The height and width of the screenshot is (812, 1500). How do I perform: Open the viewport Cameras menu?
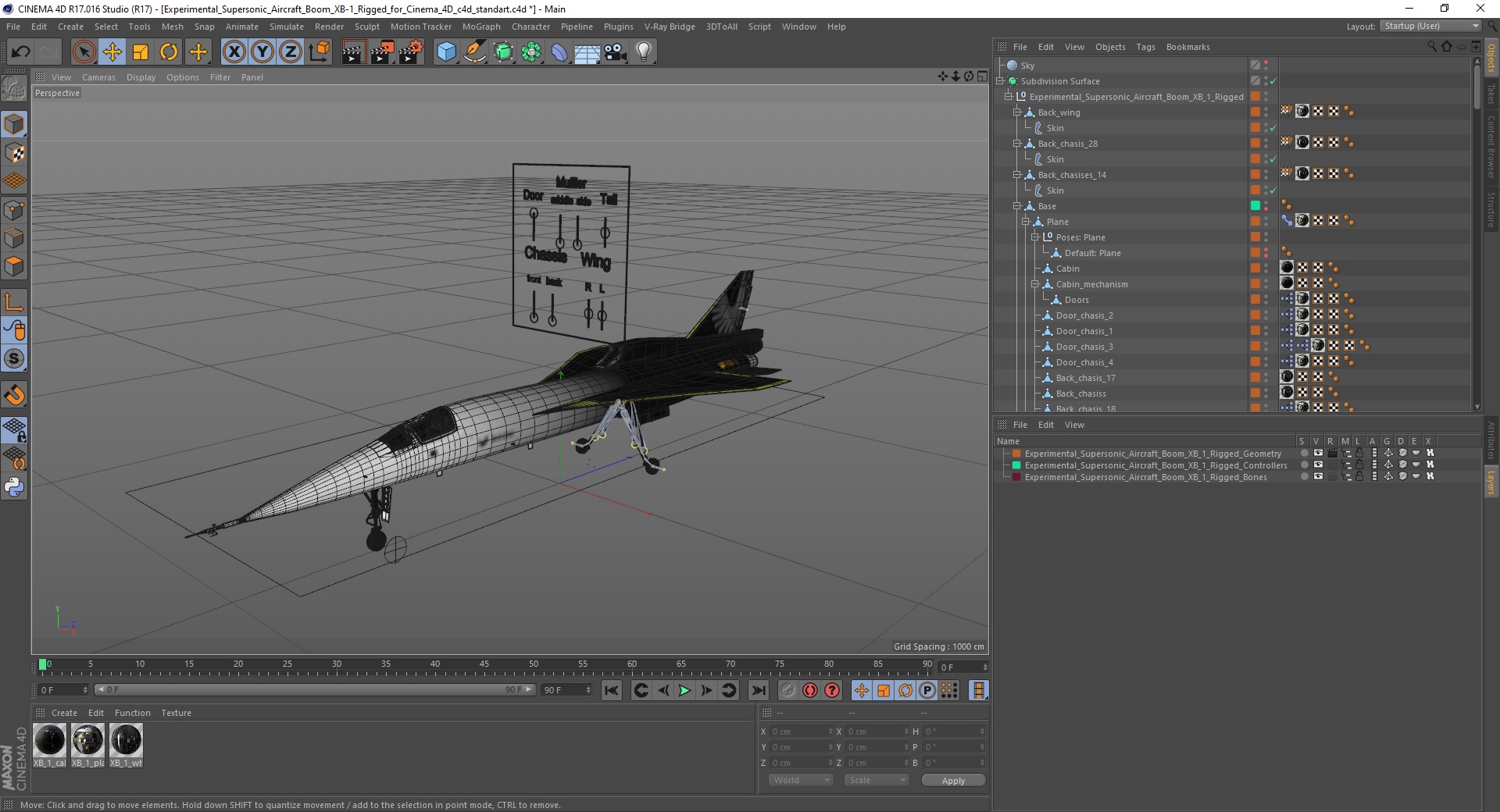click(98, 77)
